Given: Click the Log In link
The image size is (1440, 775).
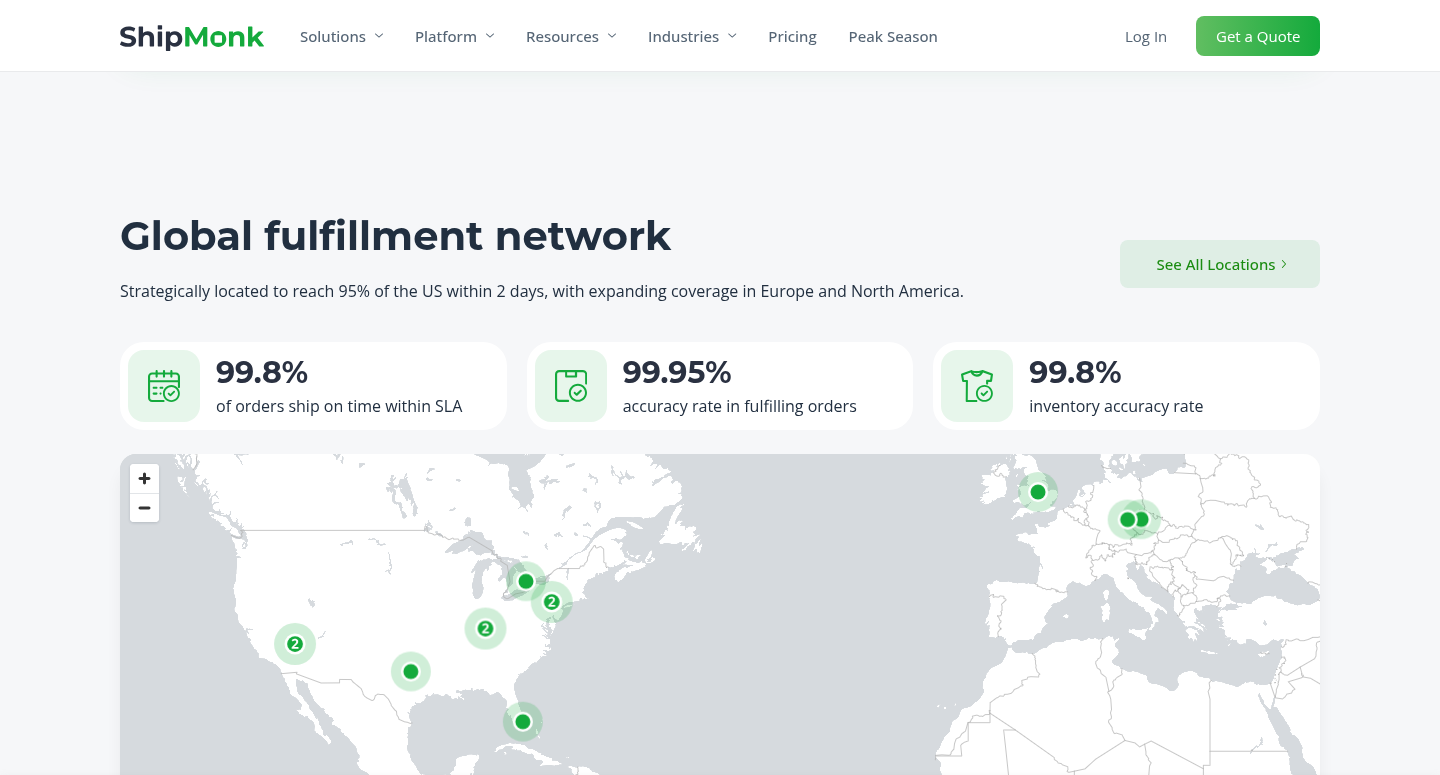Looking at the screenshot, I should click(x=1146, y=37).
